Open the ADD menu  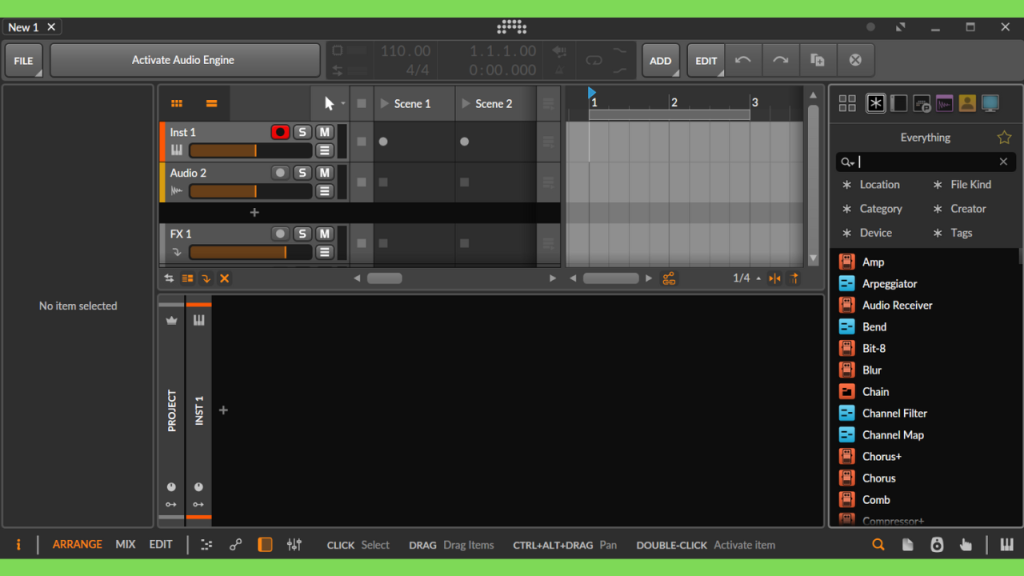click(660, 60)
